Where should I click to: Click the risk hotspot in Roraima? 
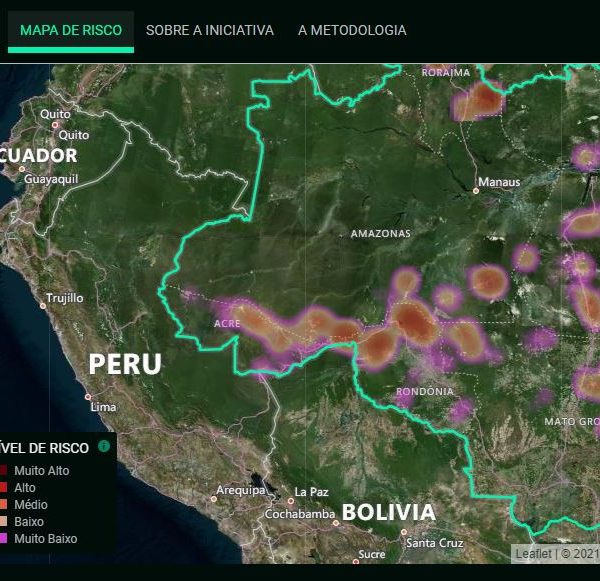point(480,100)
